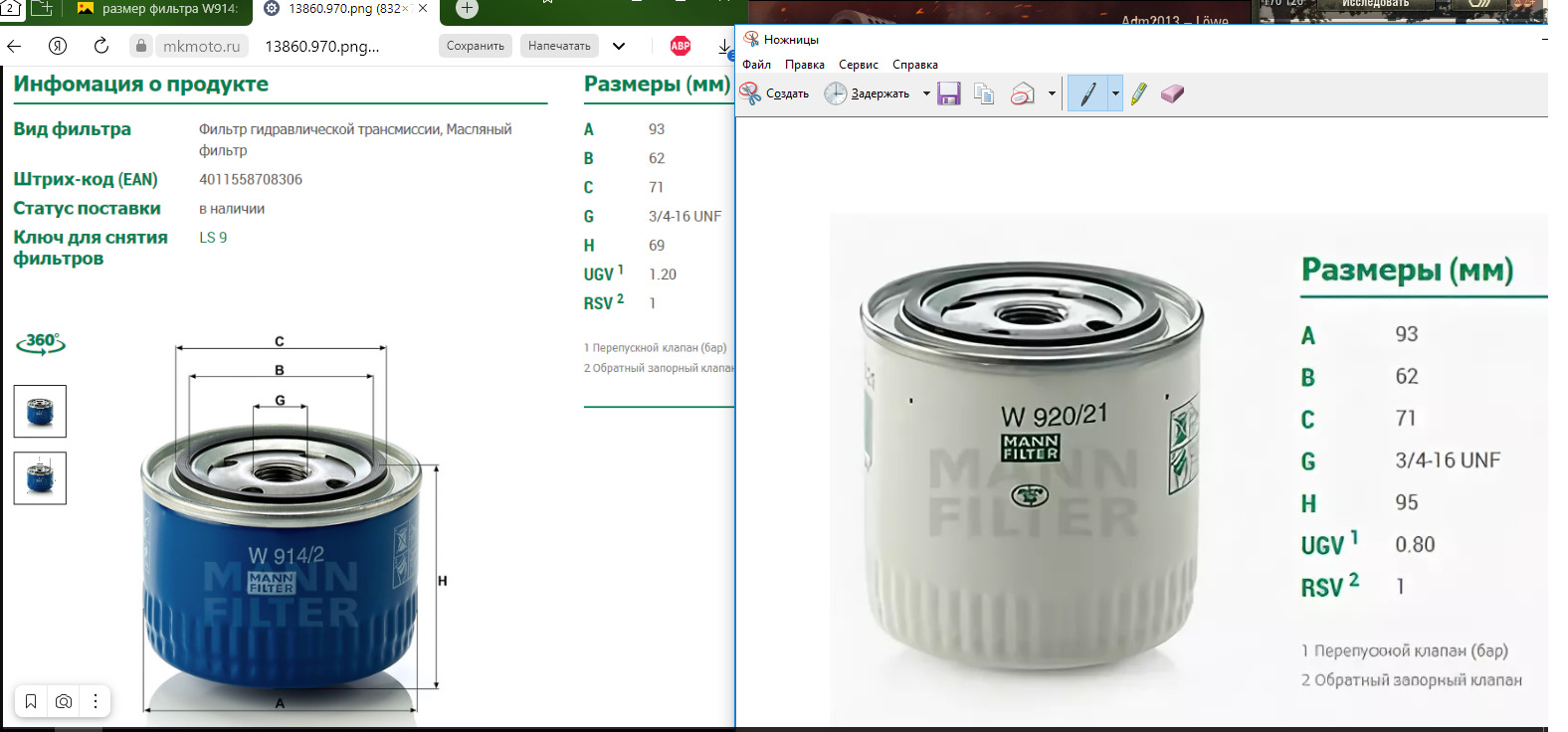Create a new snip with Создать
The image size is (1568, 732).
pos(775,93)
